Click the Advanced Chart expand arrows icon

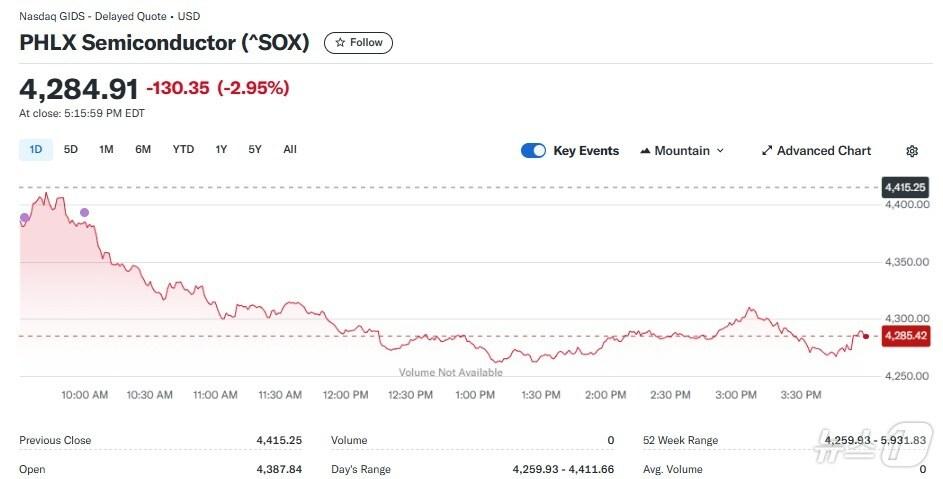[x=767, y=151]
